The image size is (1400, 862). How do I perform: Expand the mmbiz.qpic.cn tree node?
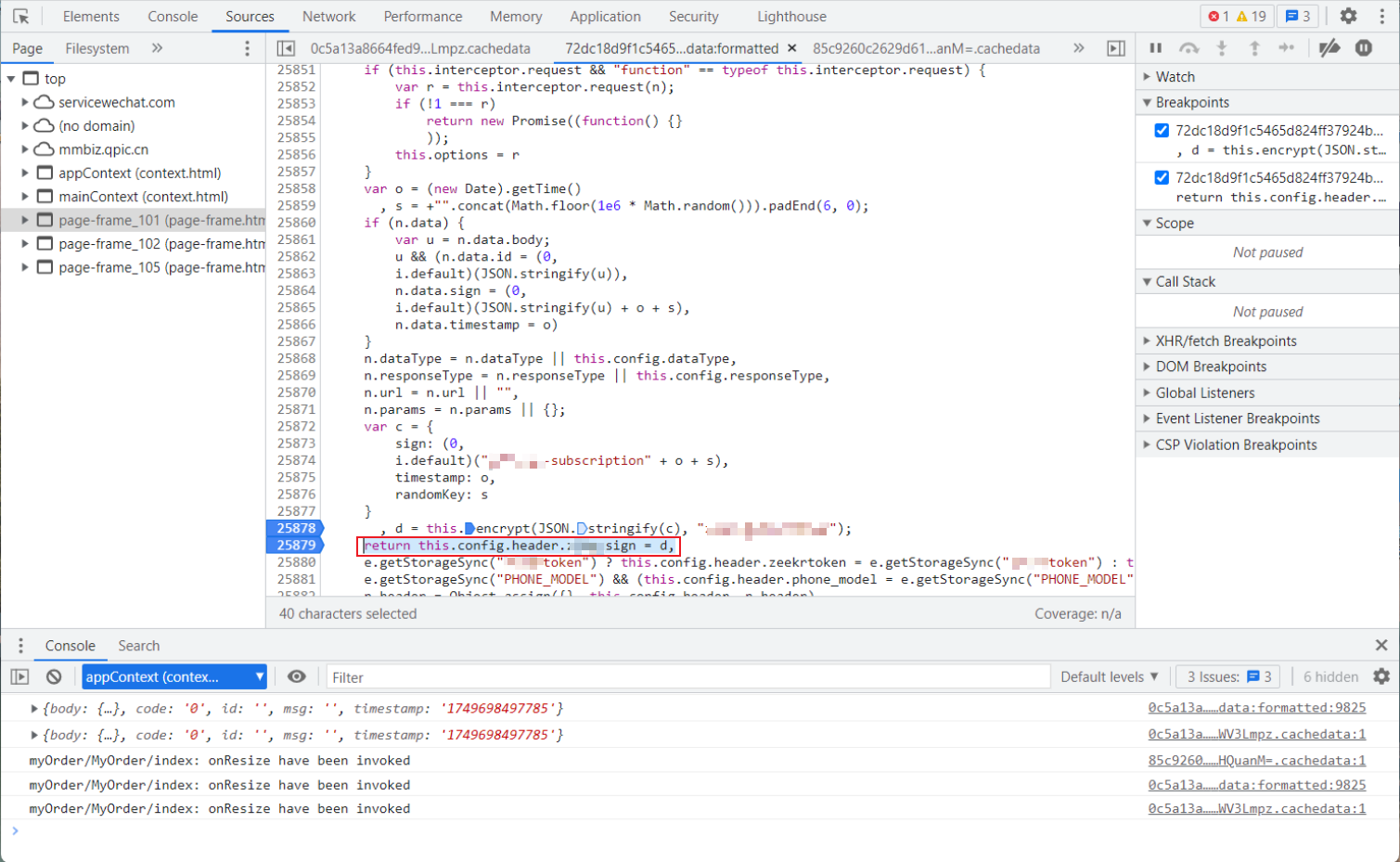25,149
